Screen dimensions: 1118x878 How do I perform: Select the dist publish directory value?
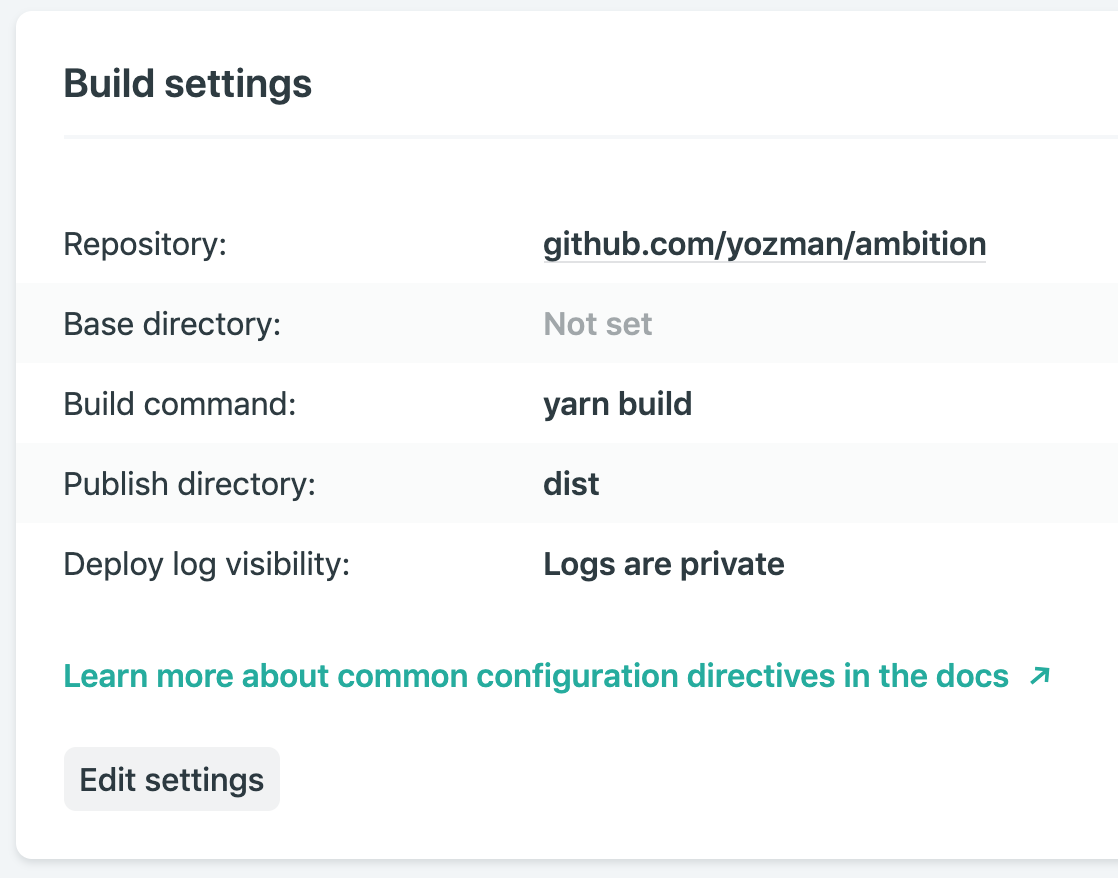coord(571,484)
